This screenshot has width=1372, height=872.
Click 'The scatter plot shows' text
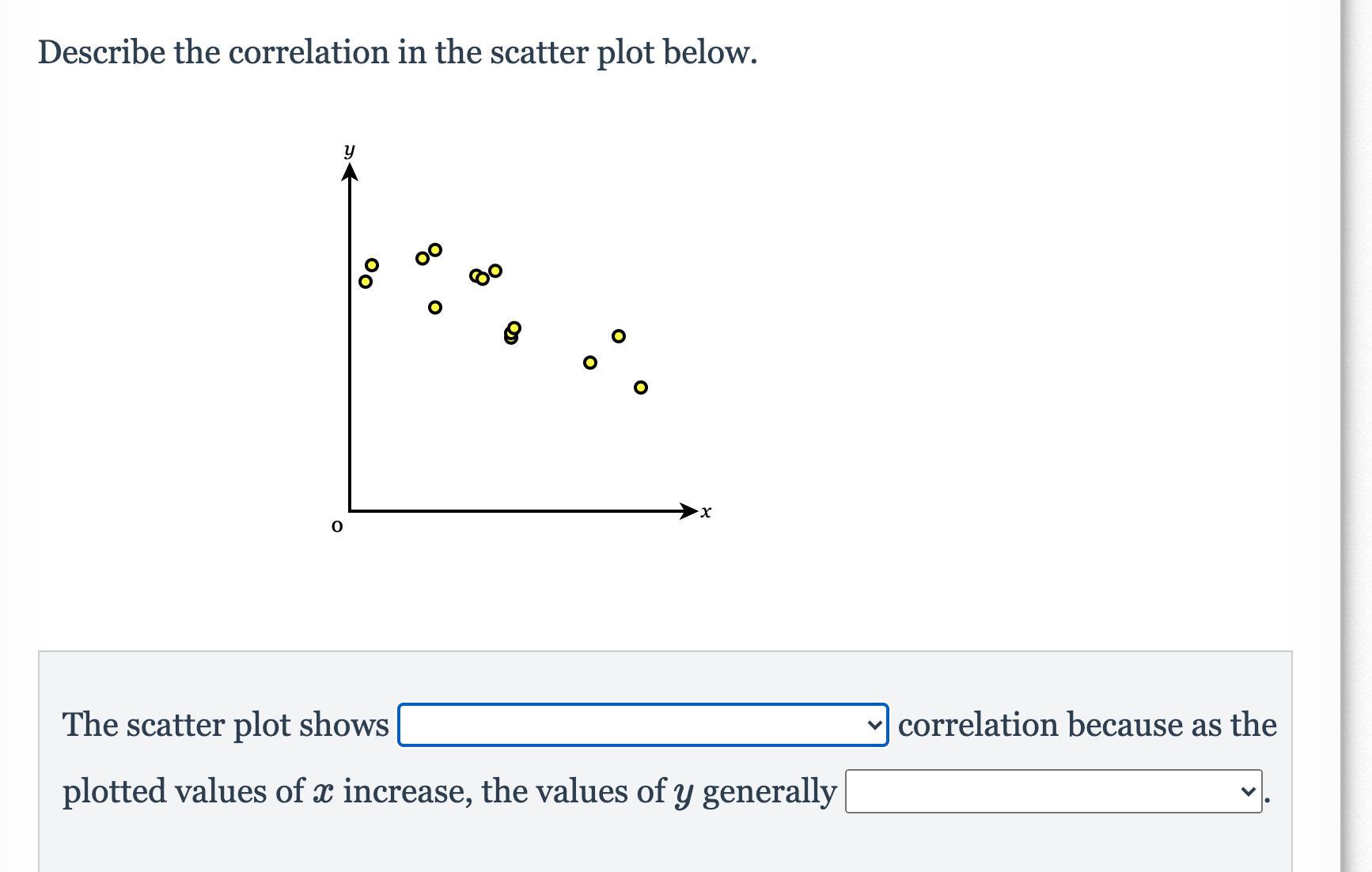click(x=226, y=725)
